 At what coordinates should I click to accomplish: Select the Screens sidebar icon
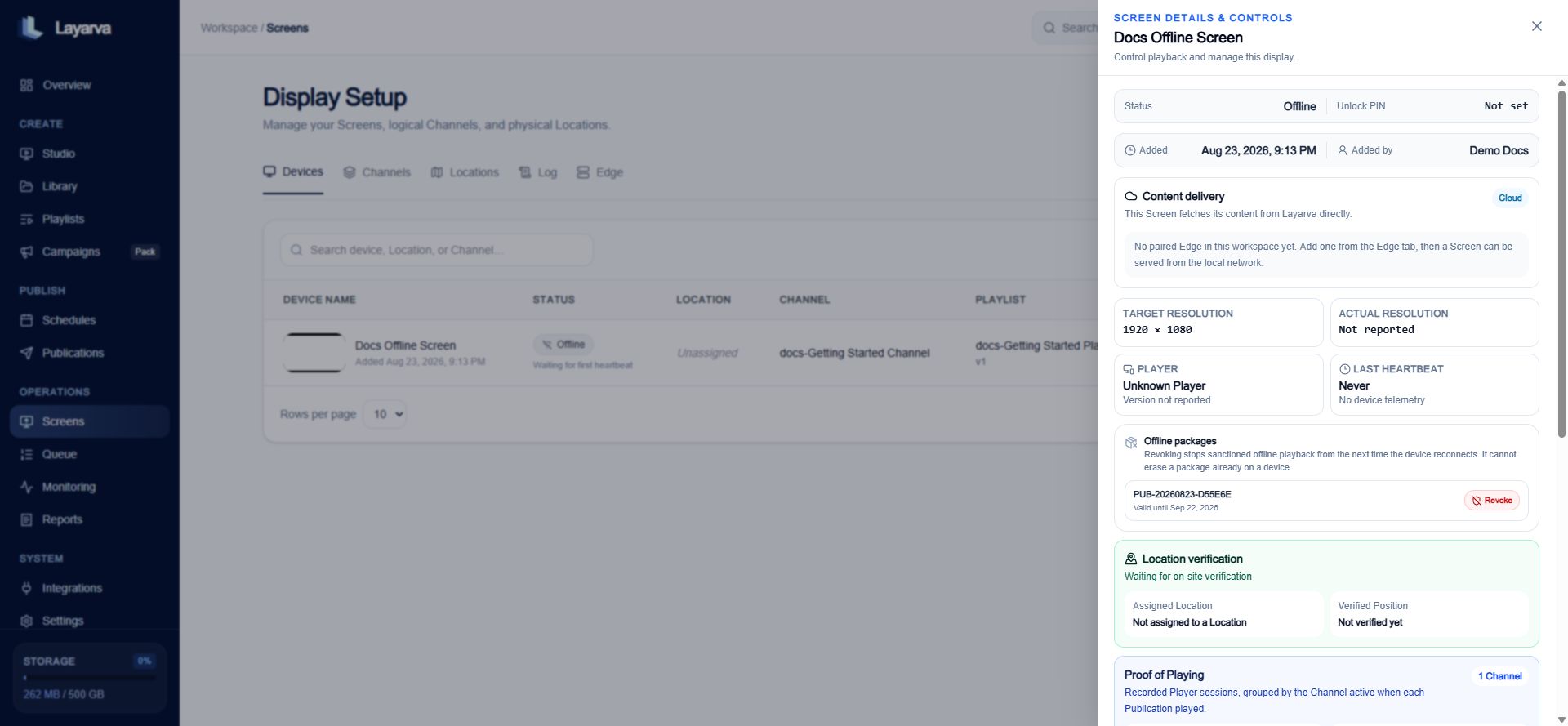coord(27,421)
